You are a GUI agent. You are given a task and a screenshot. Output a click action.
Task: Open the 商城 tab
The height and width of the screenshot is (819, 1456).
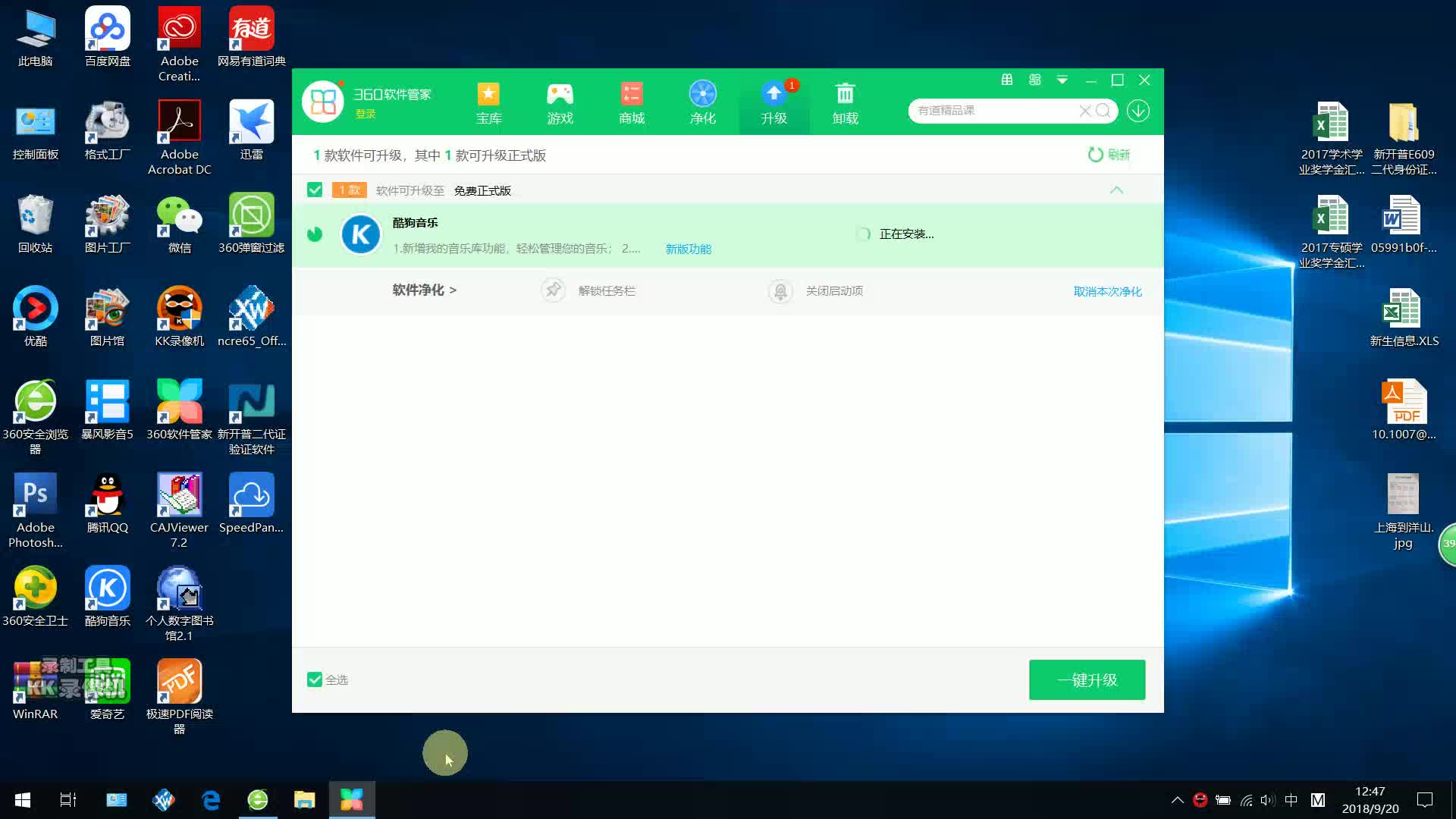631,103
